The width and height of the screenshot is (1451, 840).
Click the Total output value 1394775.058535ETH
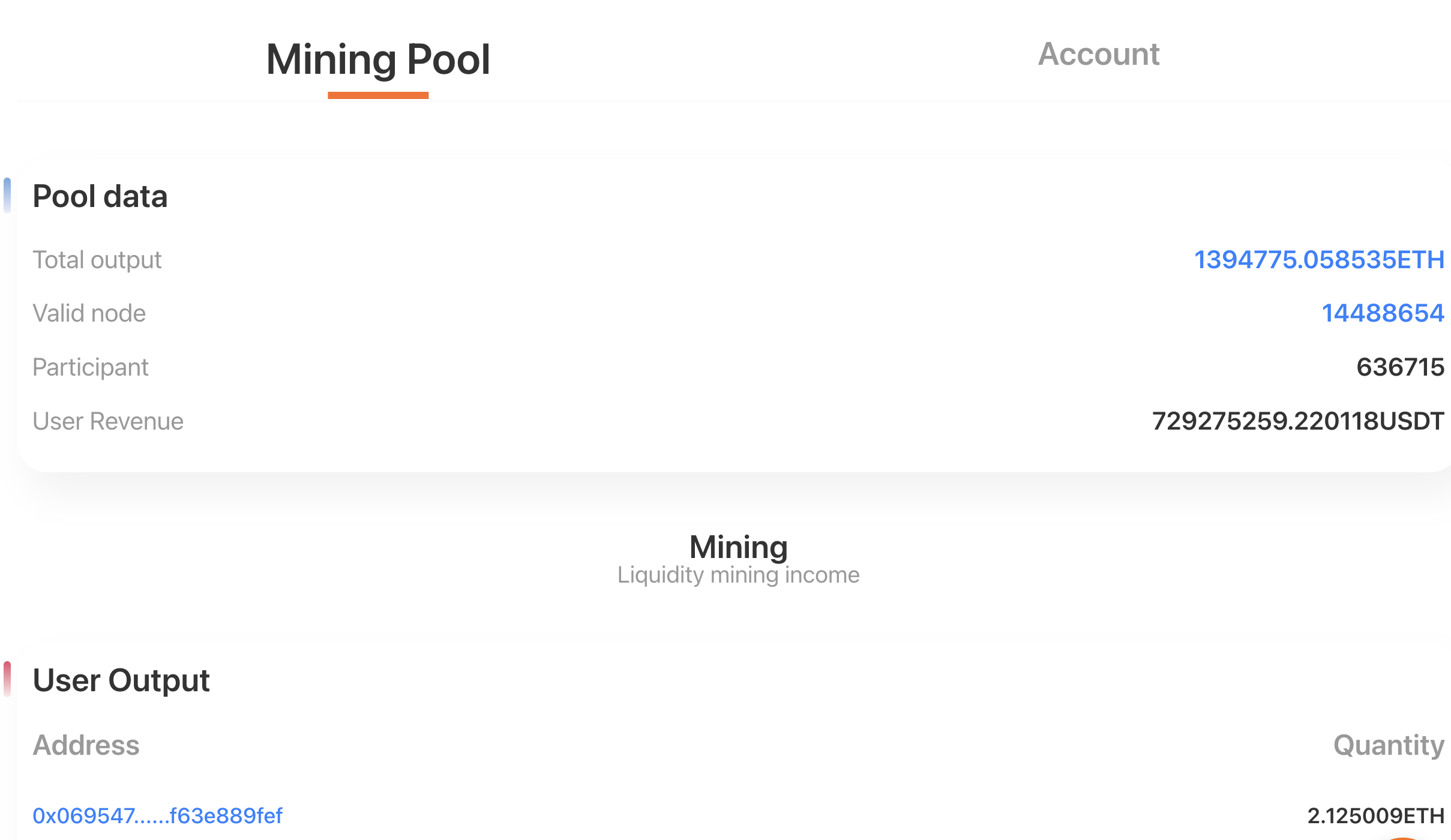(x=1319, y=260)
